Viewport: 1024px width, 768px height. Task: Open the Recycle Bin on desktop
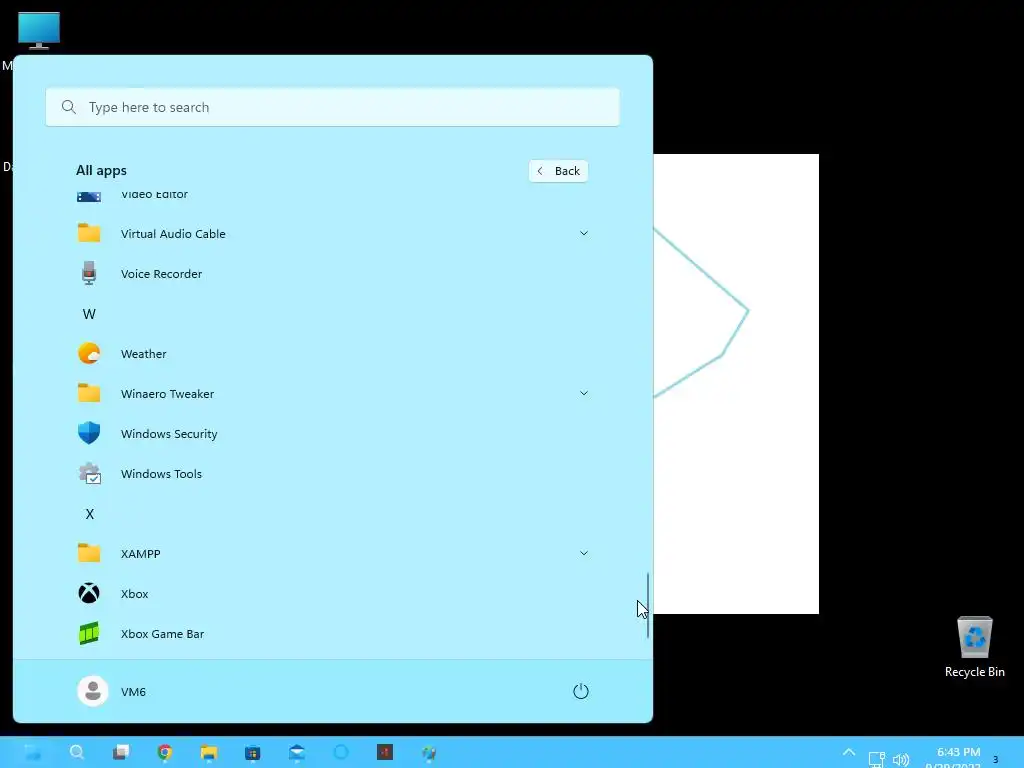[974, 647]
